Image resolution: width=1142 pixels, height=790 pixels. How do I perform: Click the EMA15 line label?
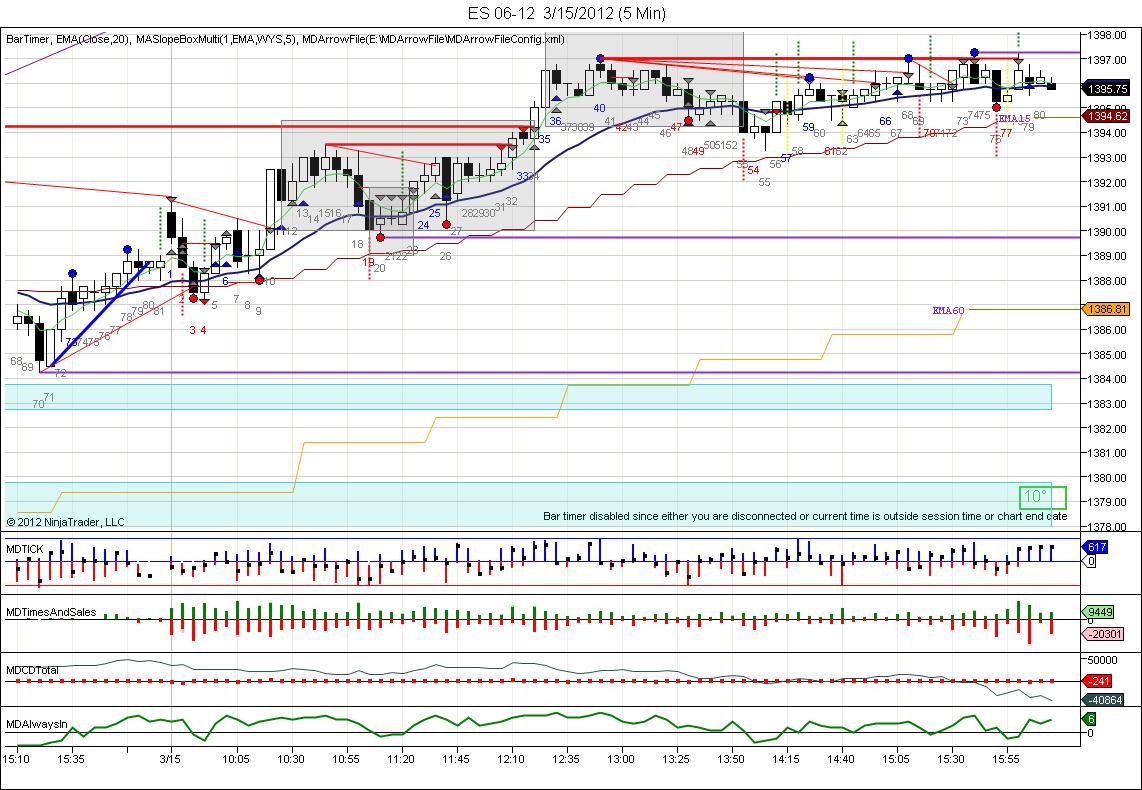(1015, 119)
